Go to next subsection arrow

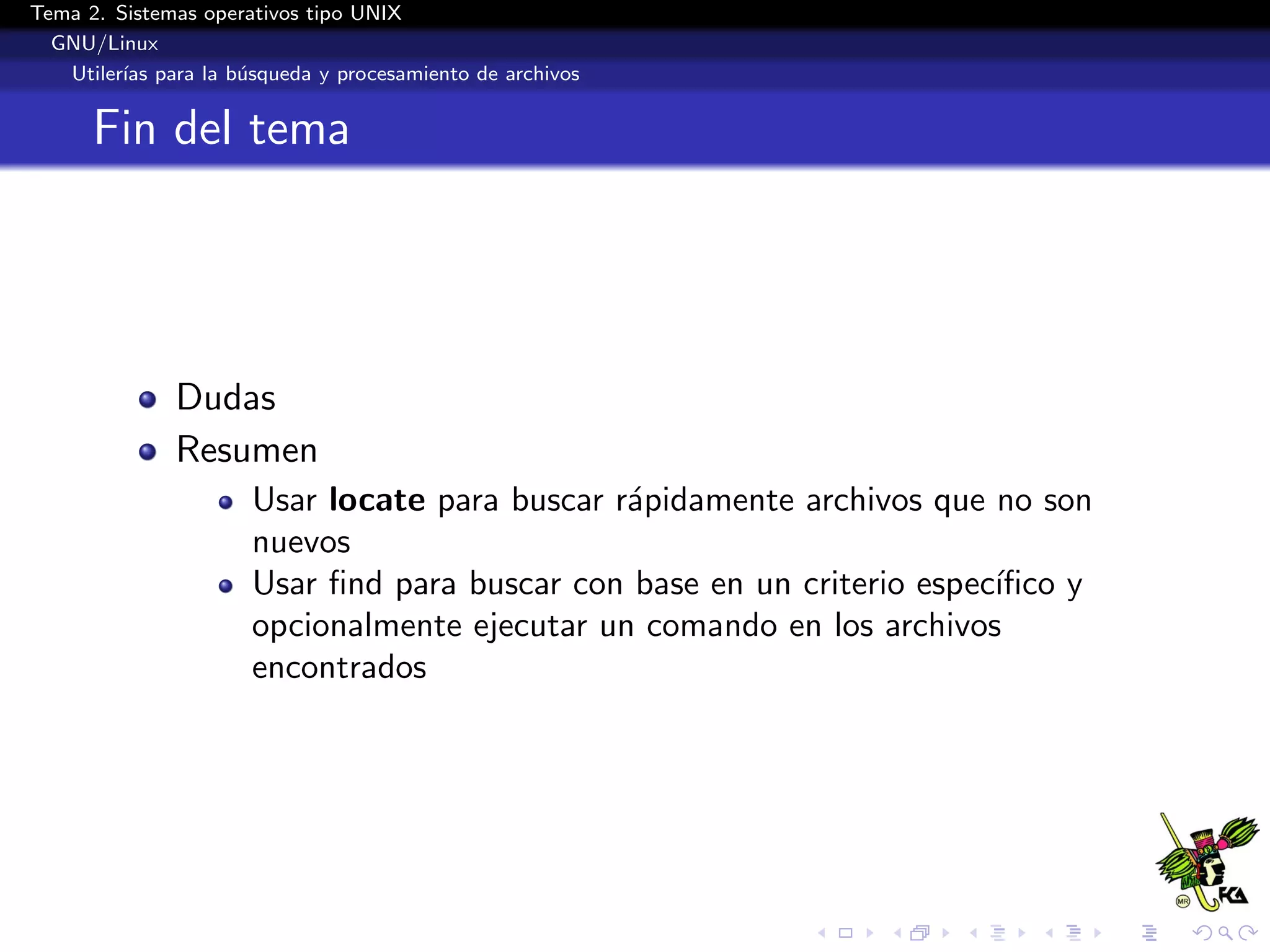1021,933
